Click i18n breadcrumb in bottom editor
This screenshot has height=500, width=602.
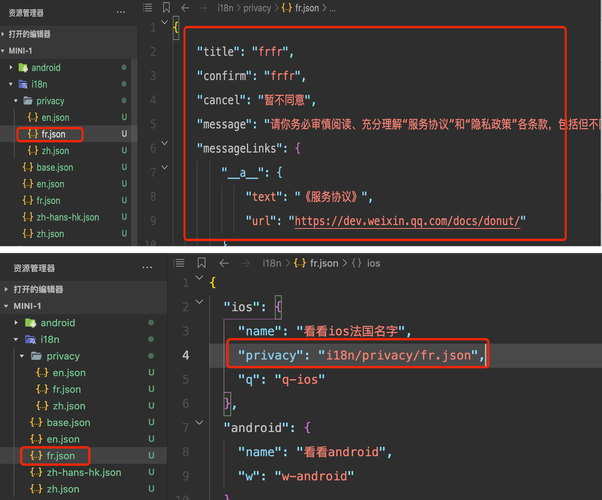pyautogui.click(x=272, y=263)
